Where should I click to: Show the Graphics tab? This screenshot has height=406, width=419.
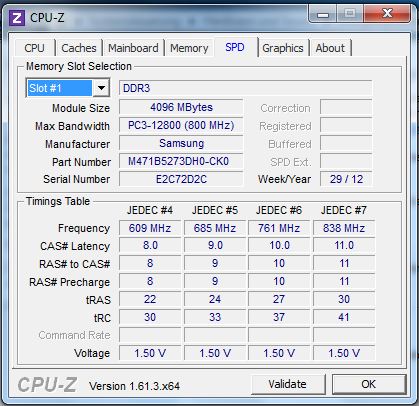click(x=283, y=48)
